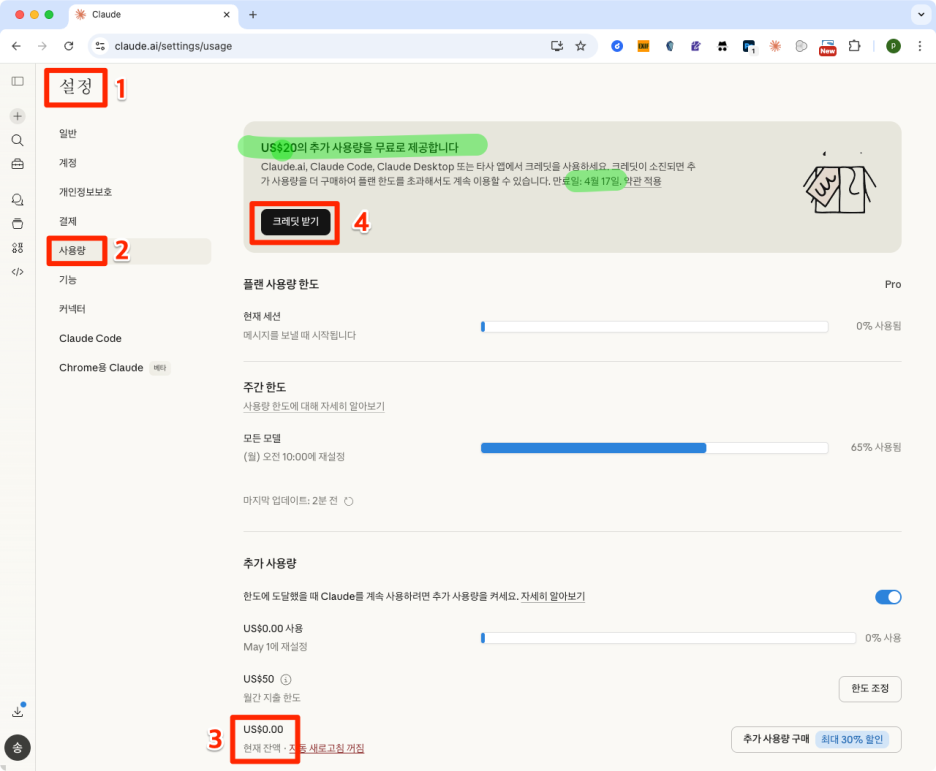Click the blue circular extension icon
This screenshot has height=771, width=936.
pos(617,46)
